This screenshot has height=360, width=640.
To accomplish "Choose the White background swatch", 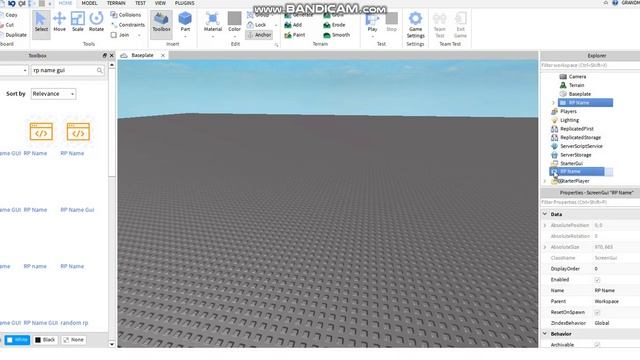I will (x=17, y=340).
